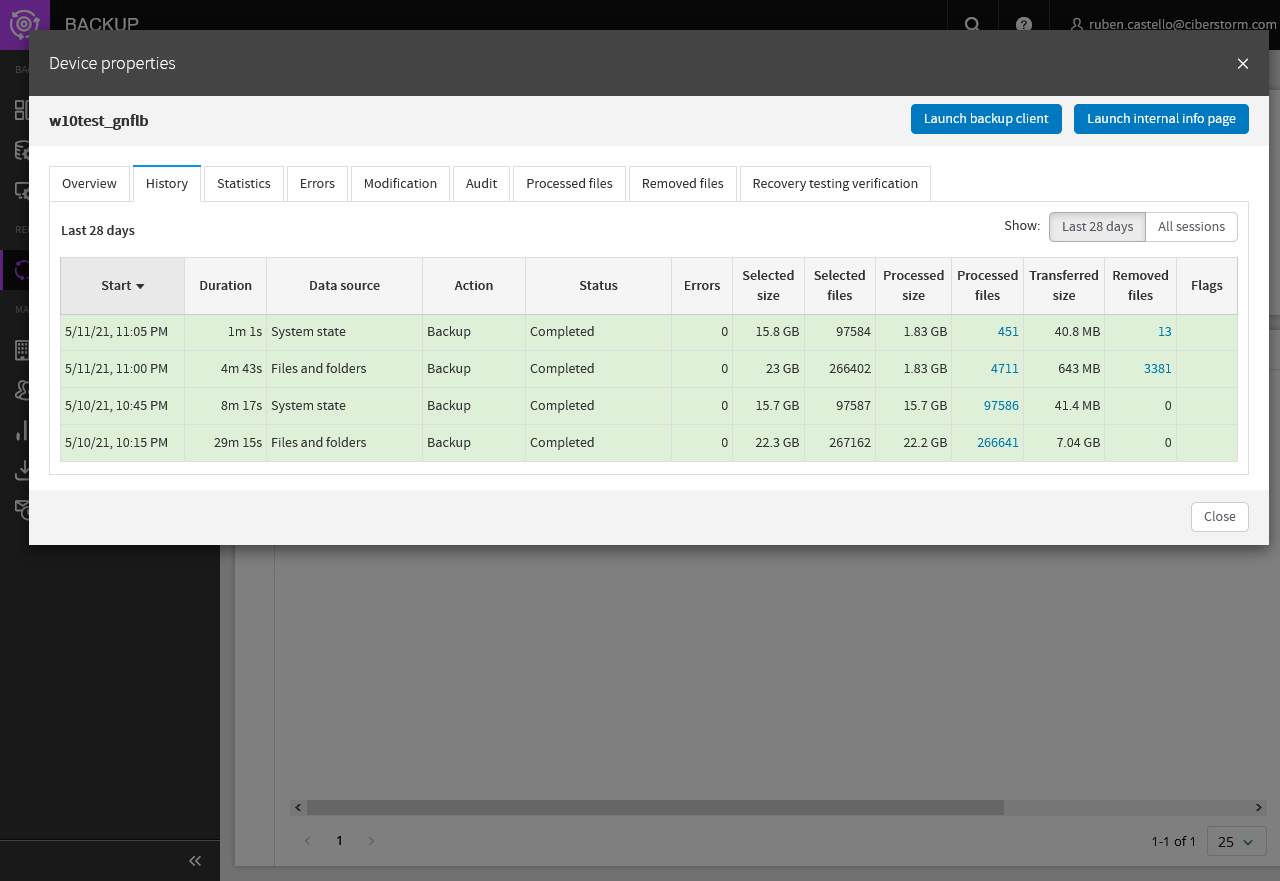
Task: Sort by the Selected size column header
Action: 768,286
